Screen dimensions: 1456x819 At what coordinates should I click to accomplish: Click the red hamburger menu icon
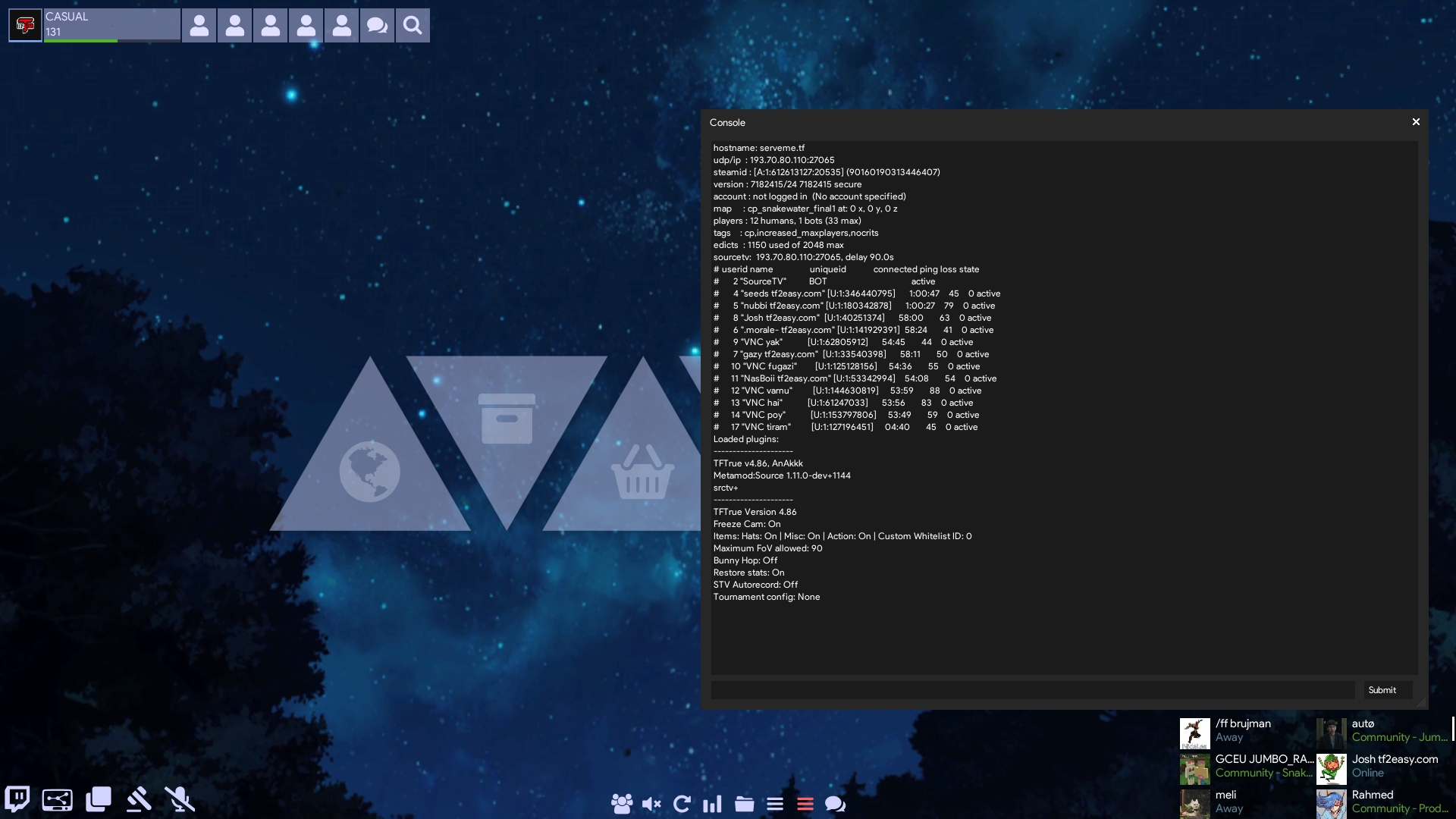pyautogui.click(x=805, y=804)
